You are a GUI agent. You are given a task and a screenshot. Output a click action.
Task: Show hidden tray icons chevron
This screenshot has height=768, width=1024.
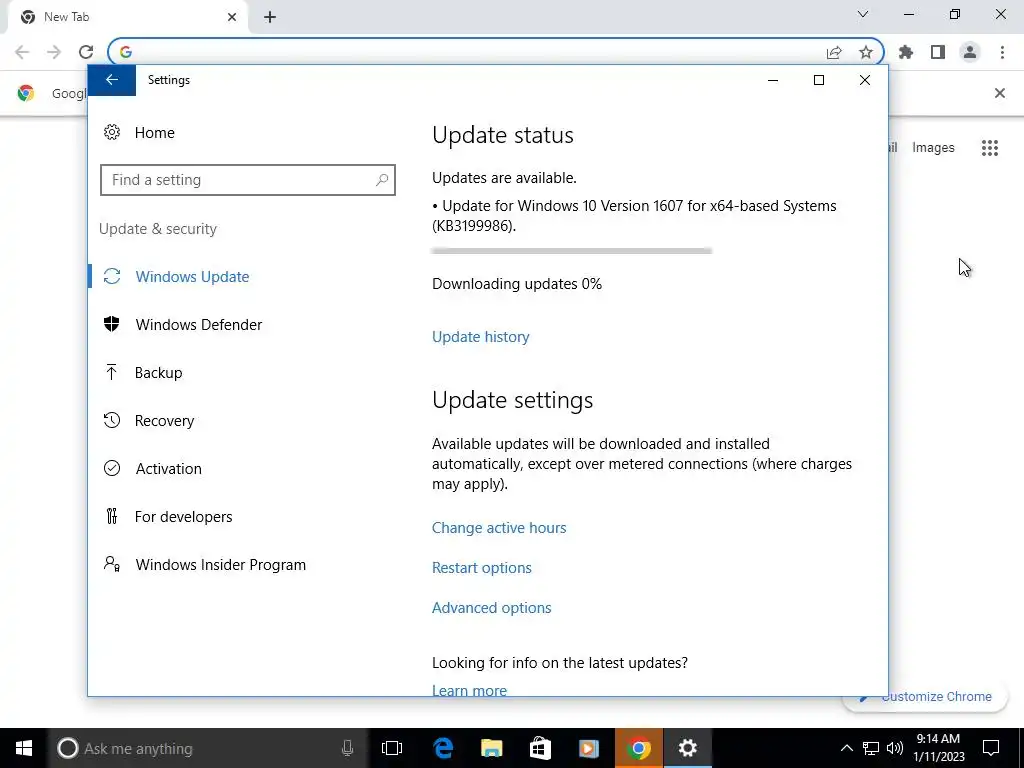(x=846, y=748)
